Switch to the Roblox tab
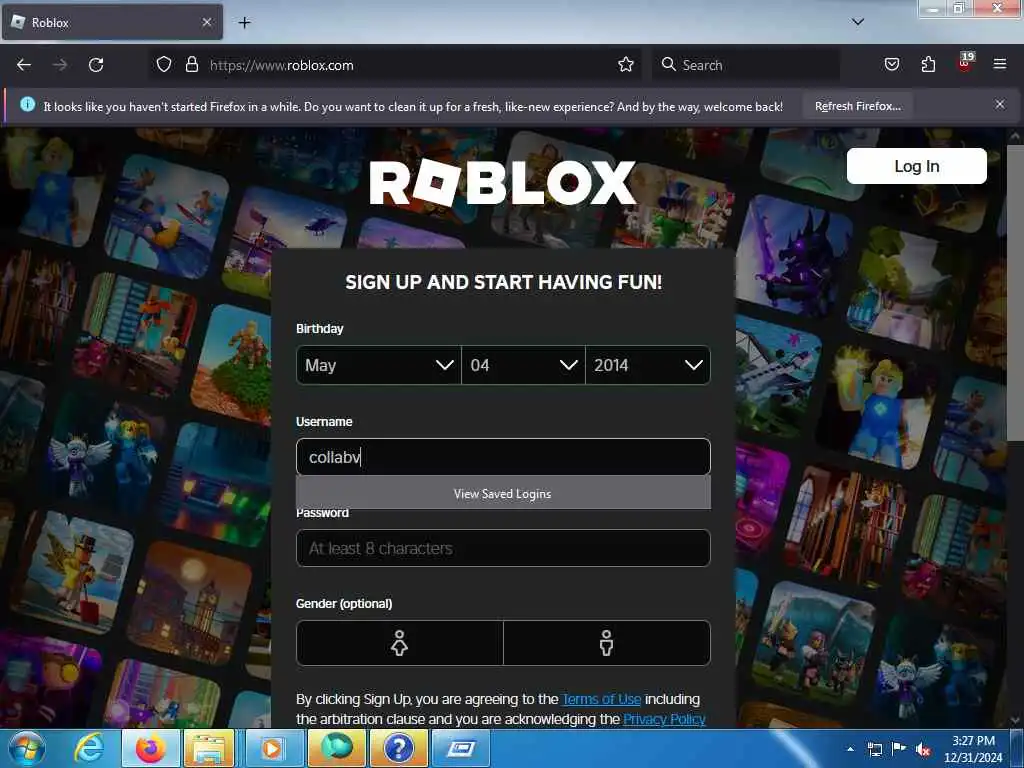Screen dimensions: 1024x768 click(x=112, y=22)
